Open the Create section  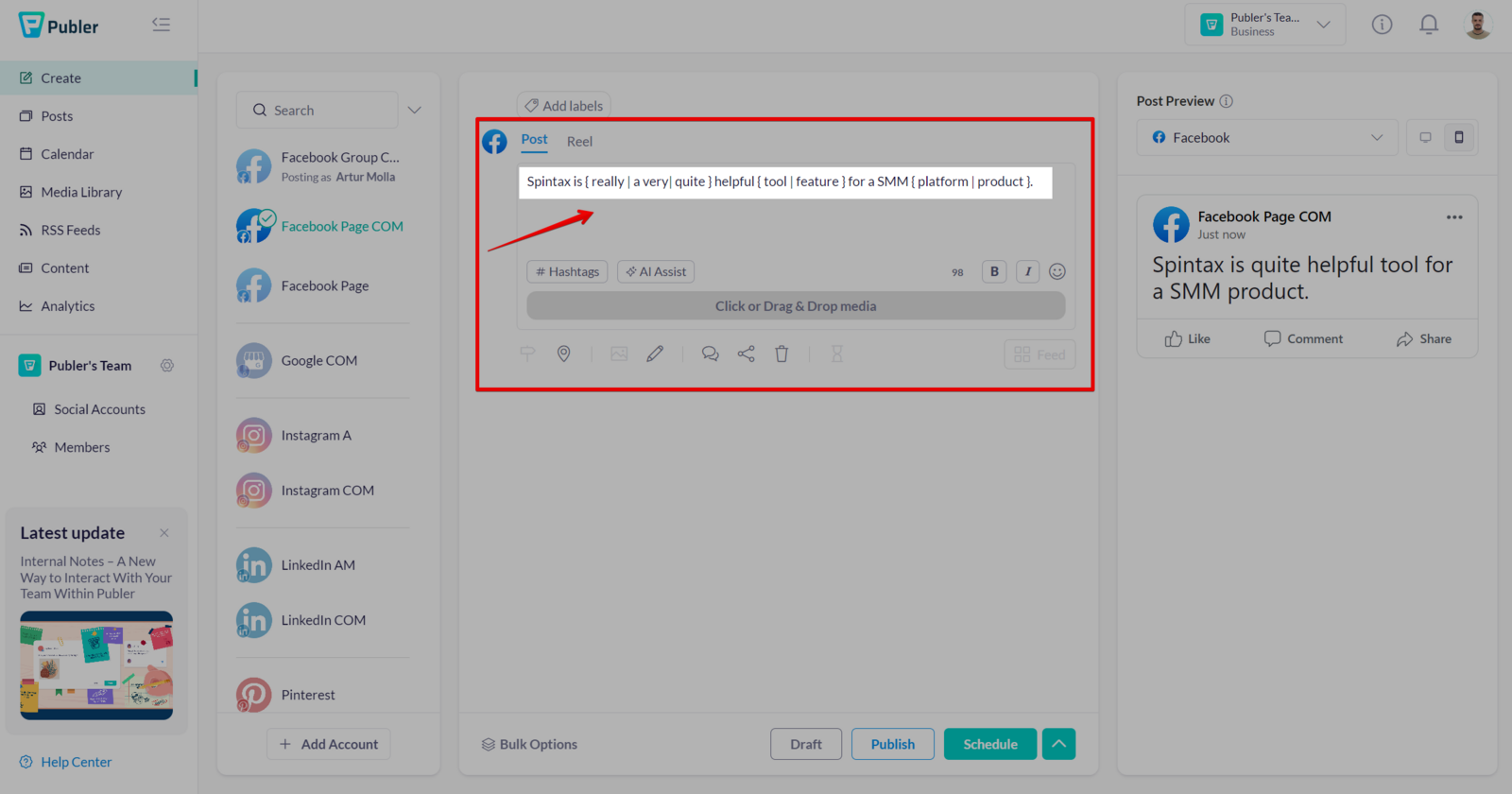98,78
